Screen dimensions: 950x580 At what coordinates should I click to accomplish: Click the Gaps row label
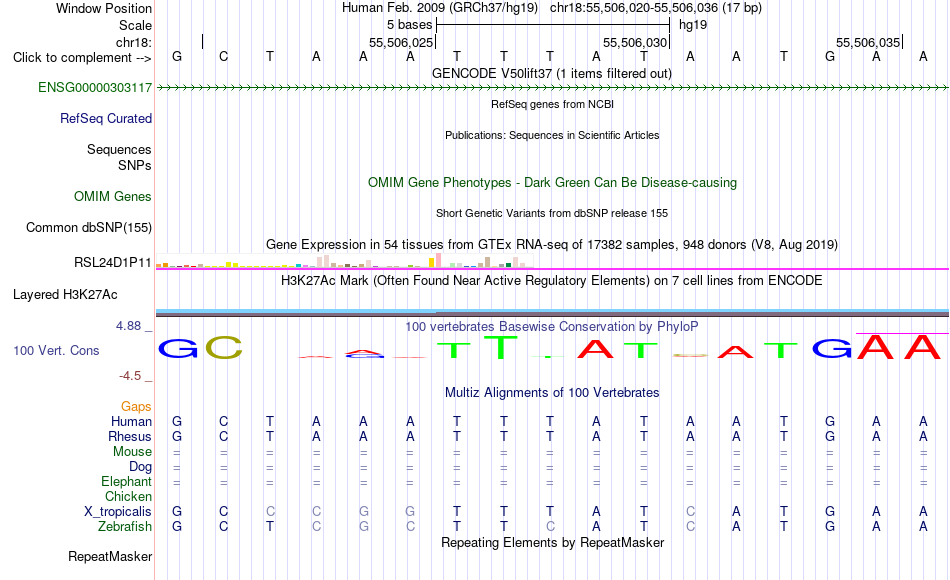tap(136, 407)
